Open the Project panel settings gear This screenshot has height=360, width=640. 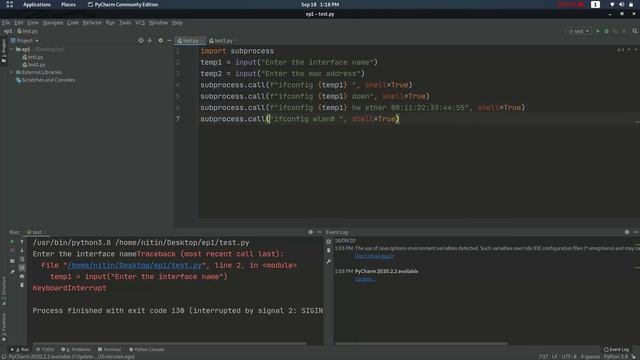point(160,40)
